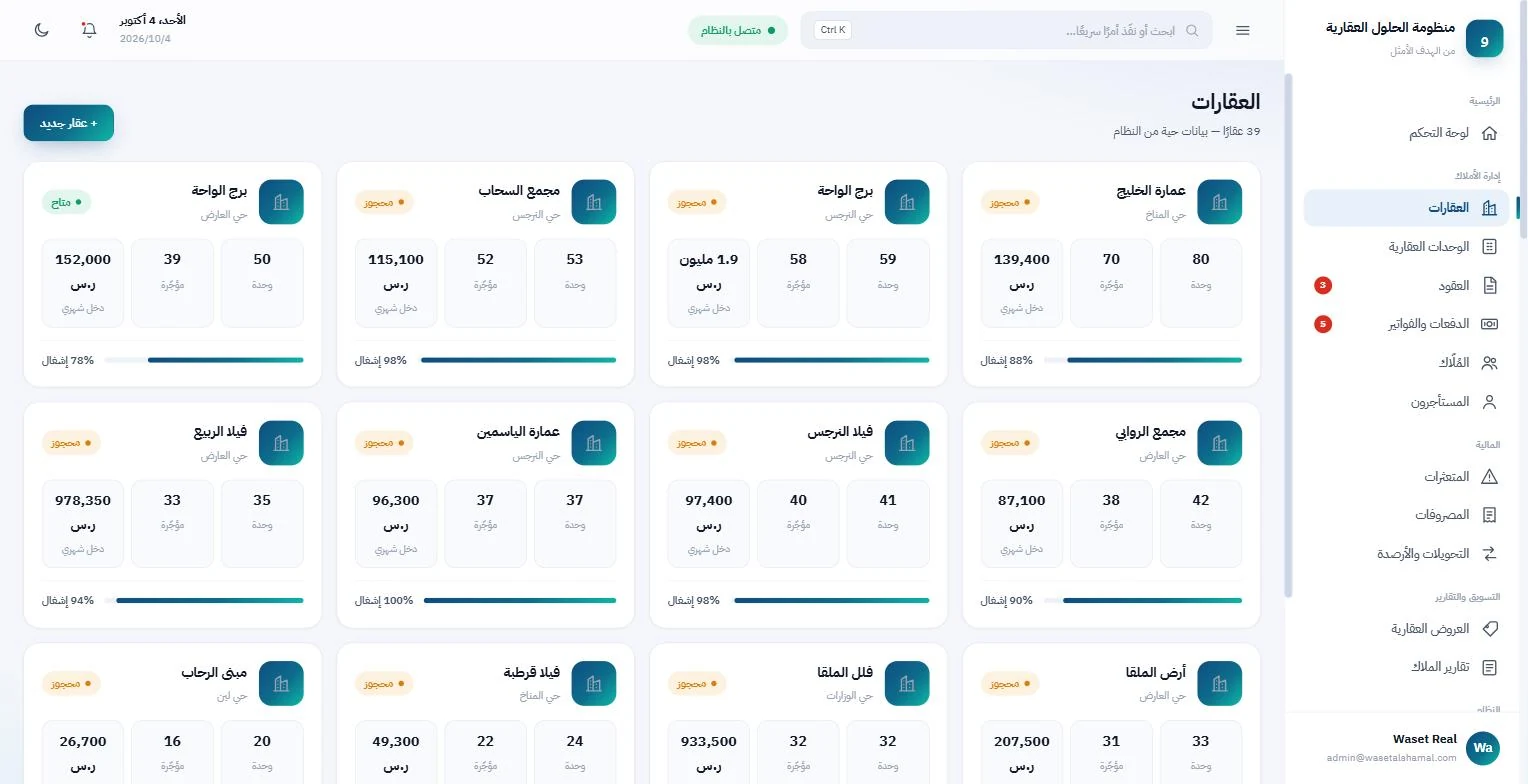This screenshot has width=1528, height=784.
Task: Click the date الأحد، 4 أكتوبر text
Action: (153, 20)
